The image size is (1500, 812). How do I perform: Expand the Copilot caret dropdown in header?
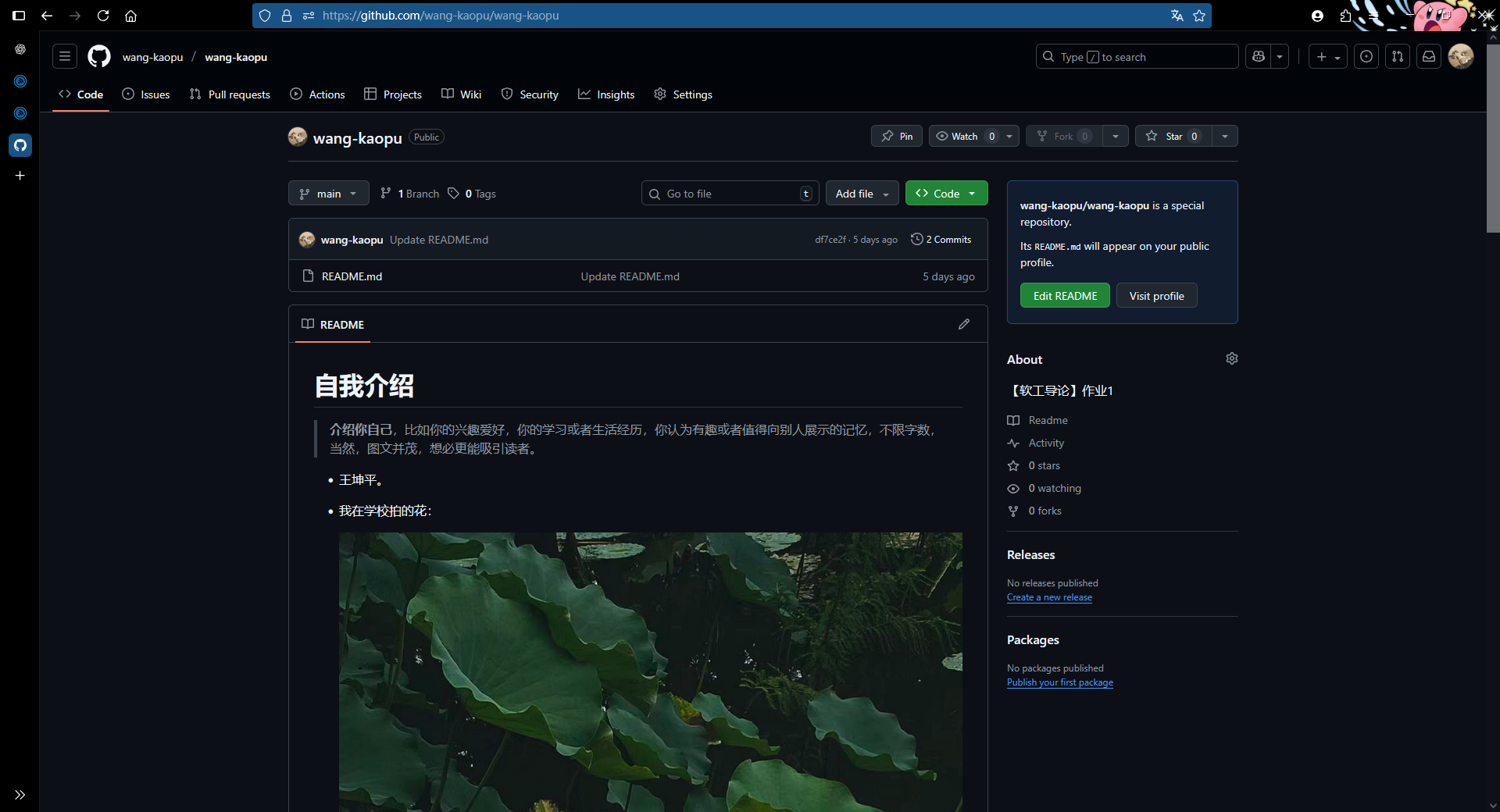click(x=1280, y=56)
